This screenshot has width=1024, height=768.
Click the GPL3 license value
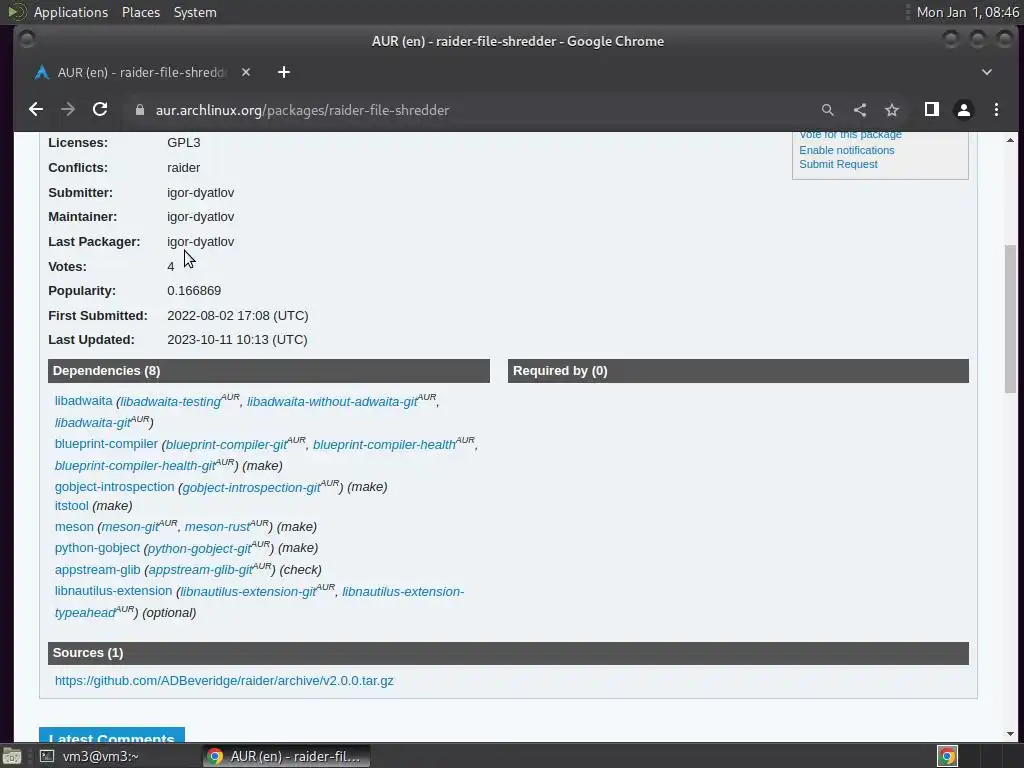click(x=184, y=142)
